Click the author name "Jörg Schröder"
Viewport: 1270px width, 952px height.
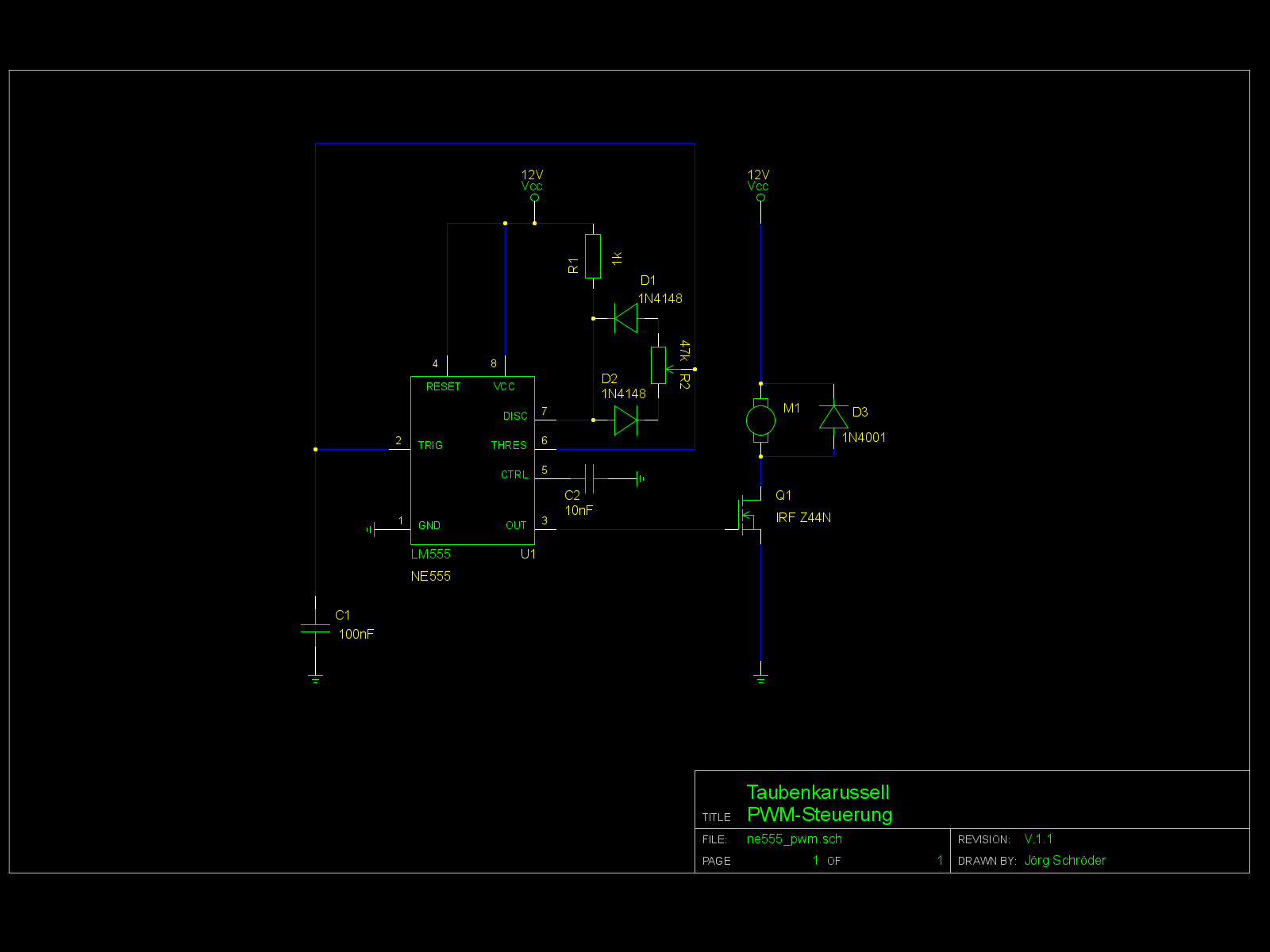[1064, 860]
